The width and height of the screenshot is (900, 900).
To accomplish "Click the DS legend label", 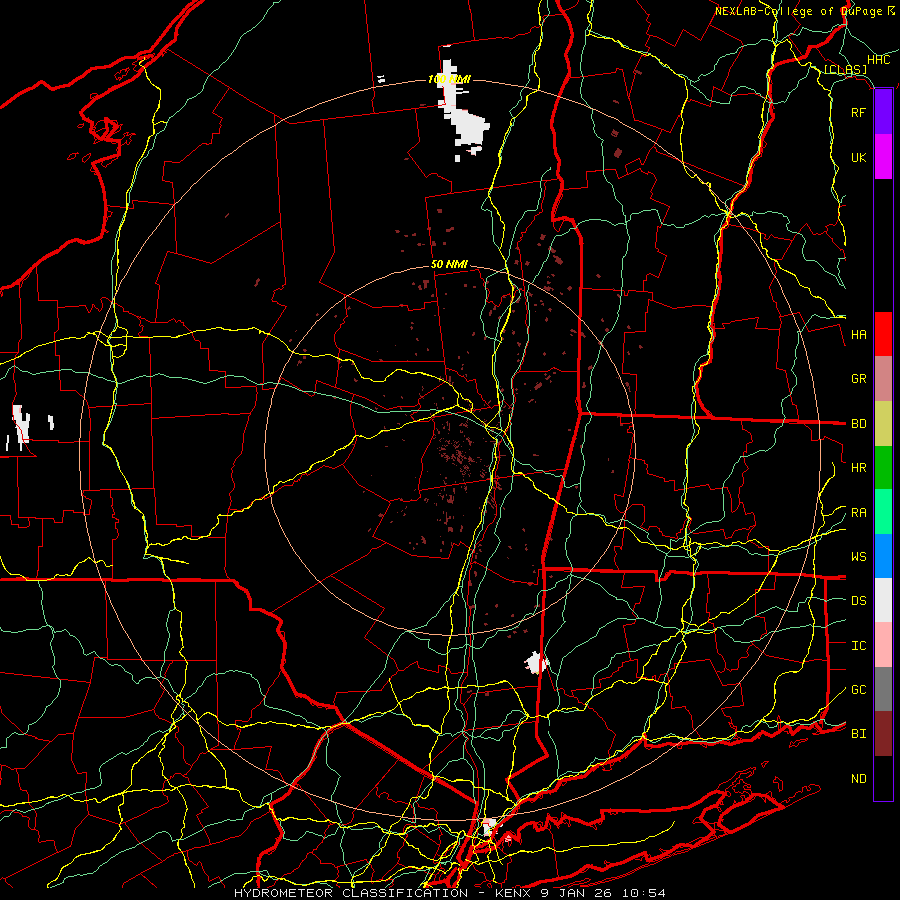I will [859, 601].
